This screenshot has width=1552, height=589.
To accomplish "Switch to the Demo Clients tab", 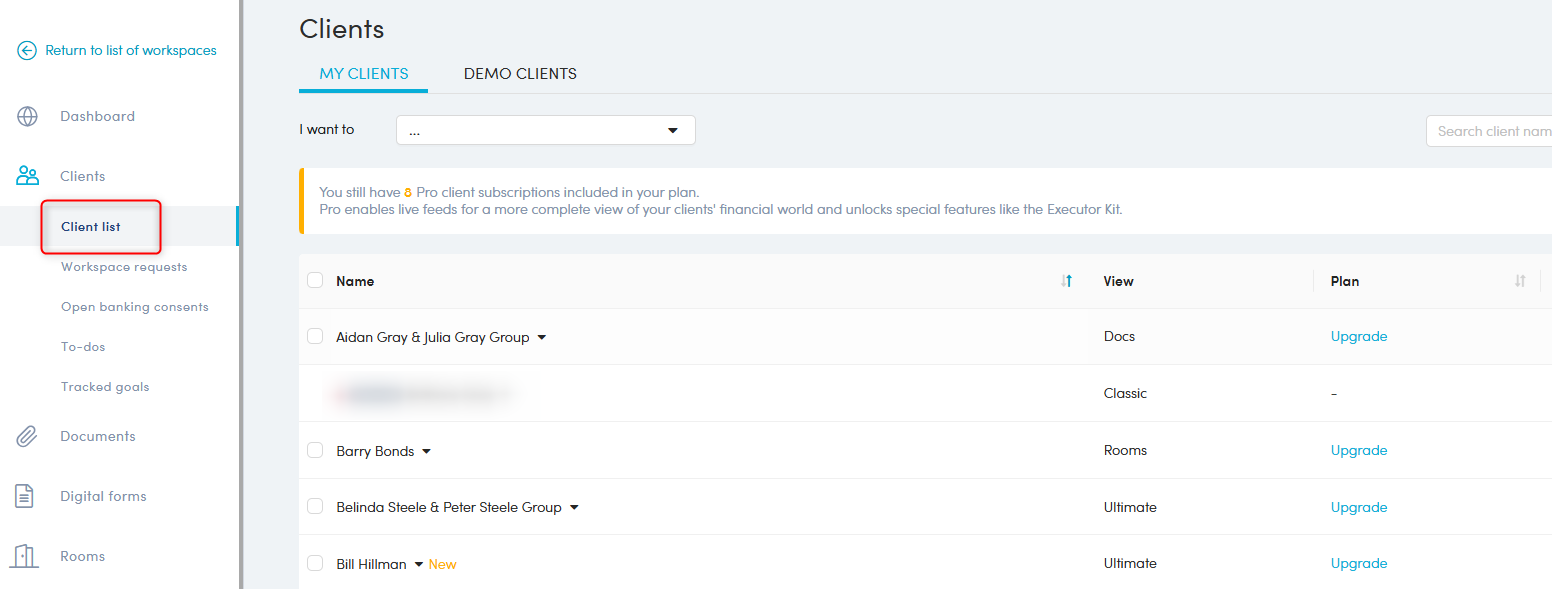I will pos(520,74).
